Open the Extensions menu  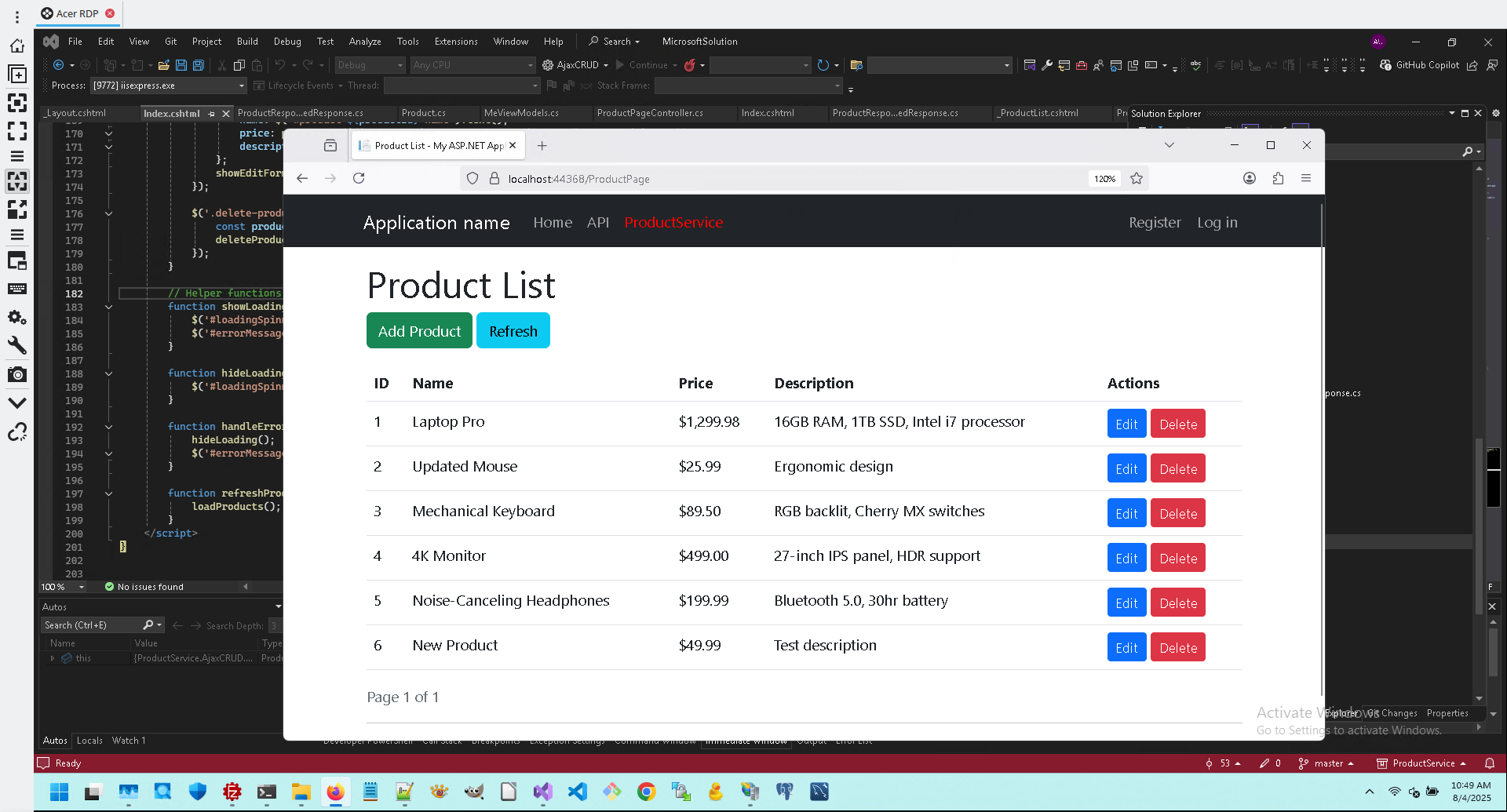click(x=456, y=42)
